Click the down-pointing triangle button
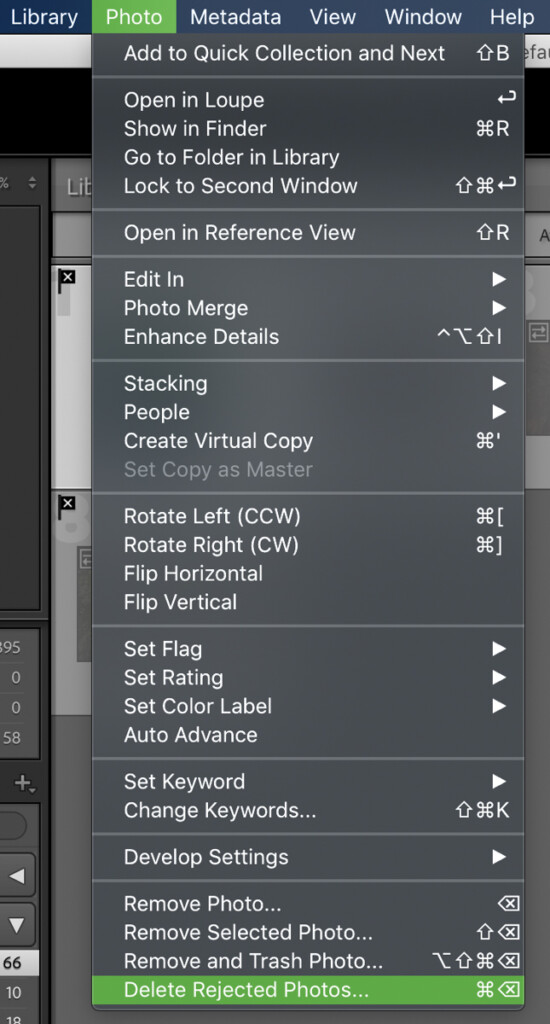This screenshot has height=1024, width=550. (17, 925)
